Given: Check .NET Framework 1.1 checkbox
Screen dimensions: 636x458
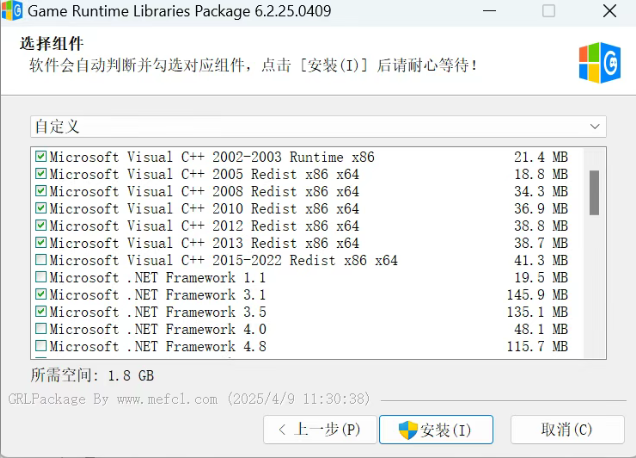Looking at the screenshot, I should [x=41, y=277].
